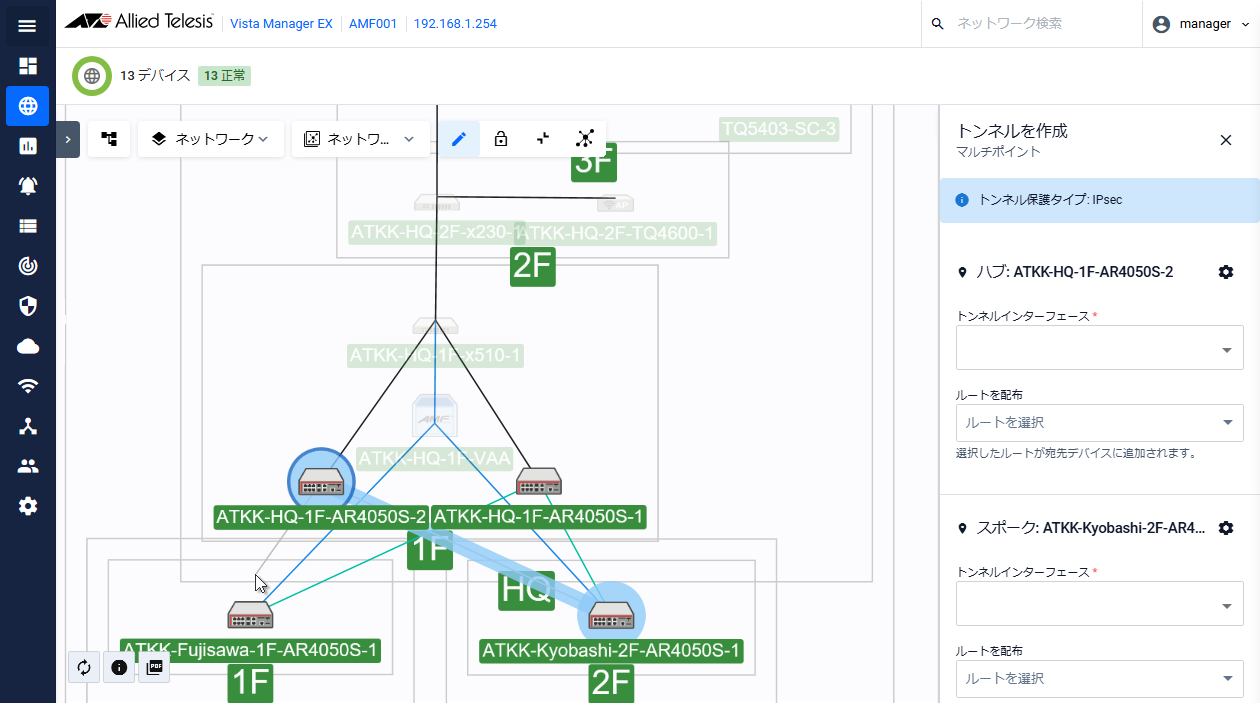Image resolution: width=1260 pixels, height=703 pixels.
Task: Open the cloud sidebar icon
Action: point(27,346)
